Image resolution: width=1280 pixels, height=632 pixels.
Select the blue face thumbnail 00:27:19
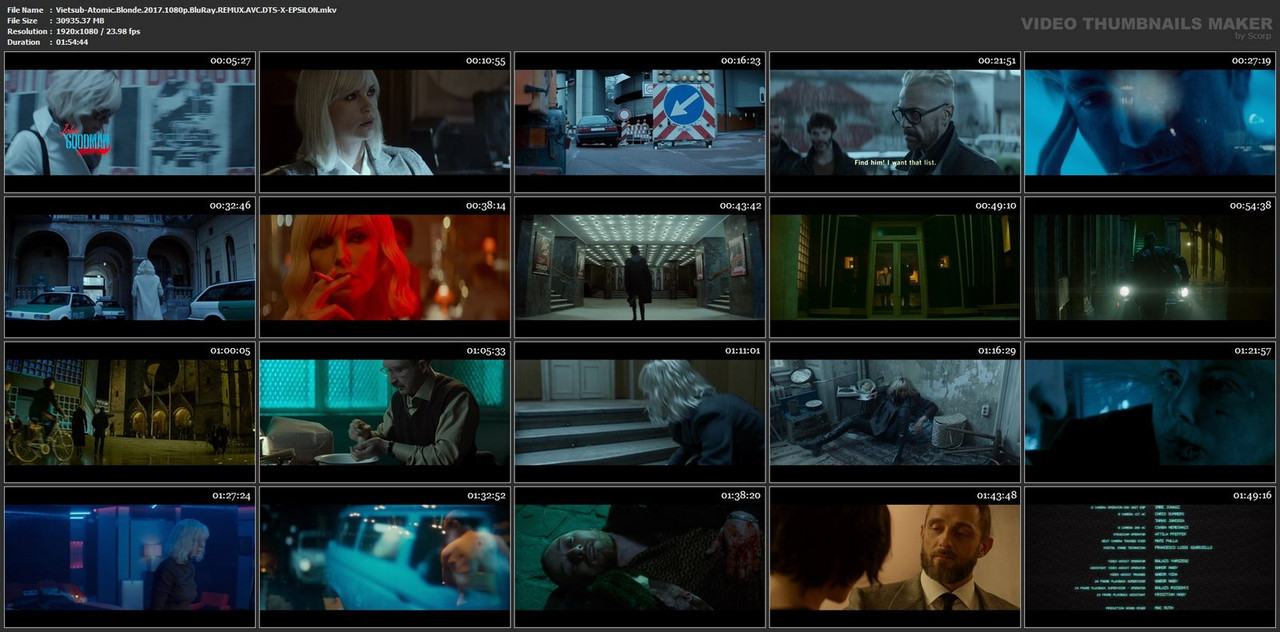(1150, 122)
